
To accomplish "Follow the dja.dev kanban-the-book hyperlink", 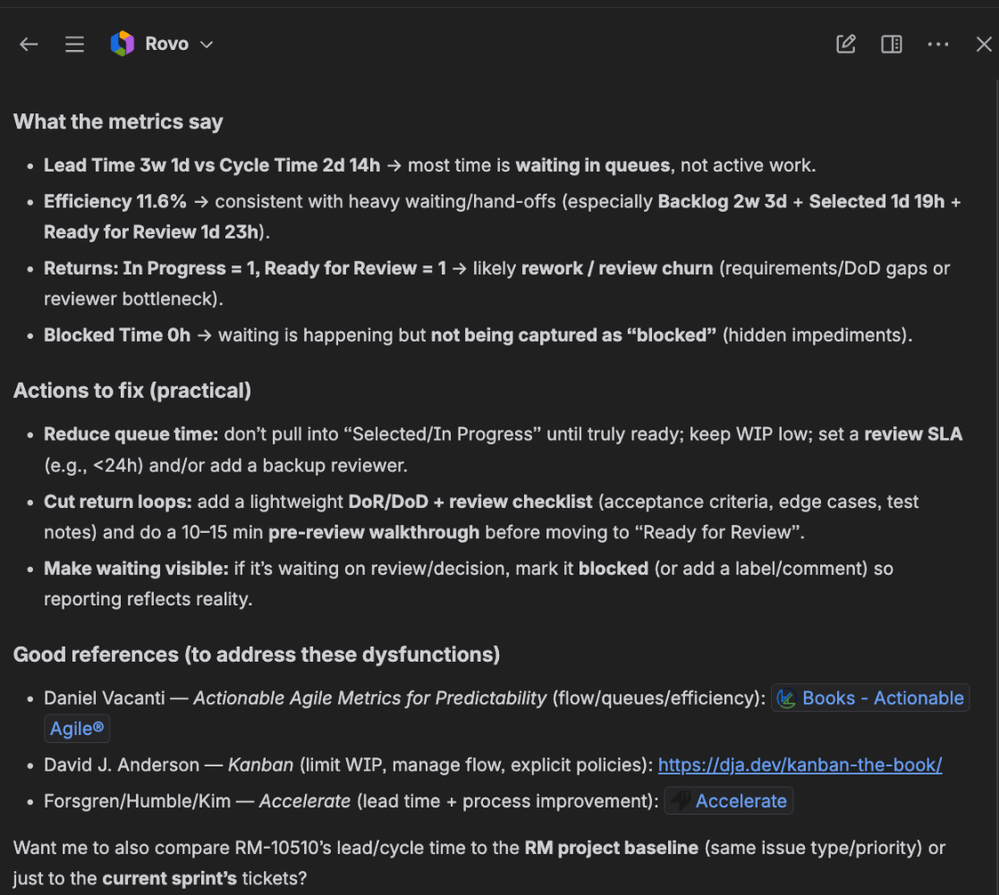I will point(799,764).
